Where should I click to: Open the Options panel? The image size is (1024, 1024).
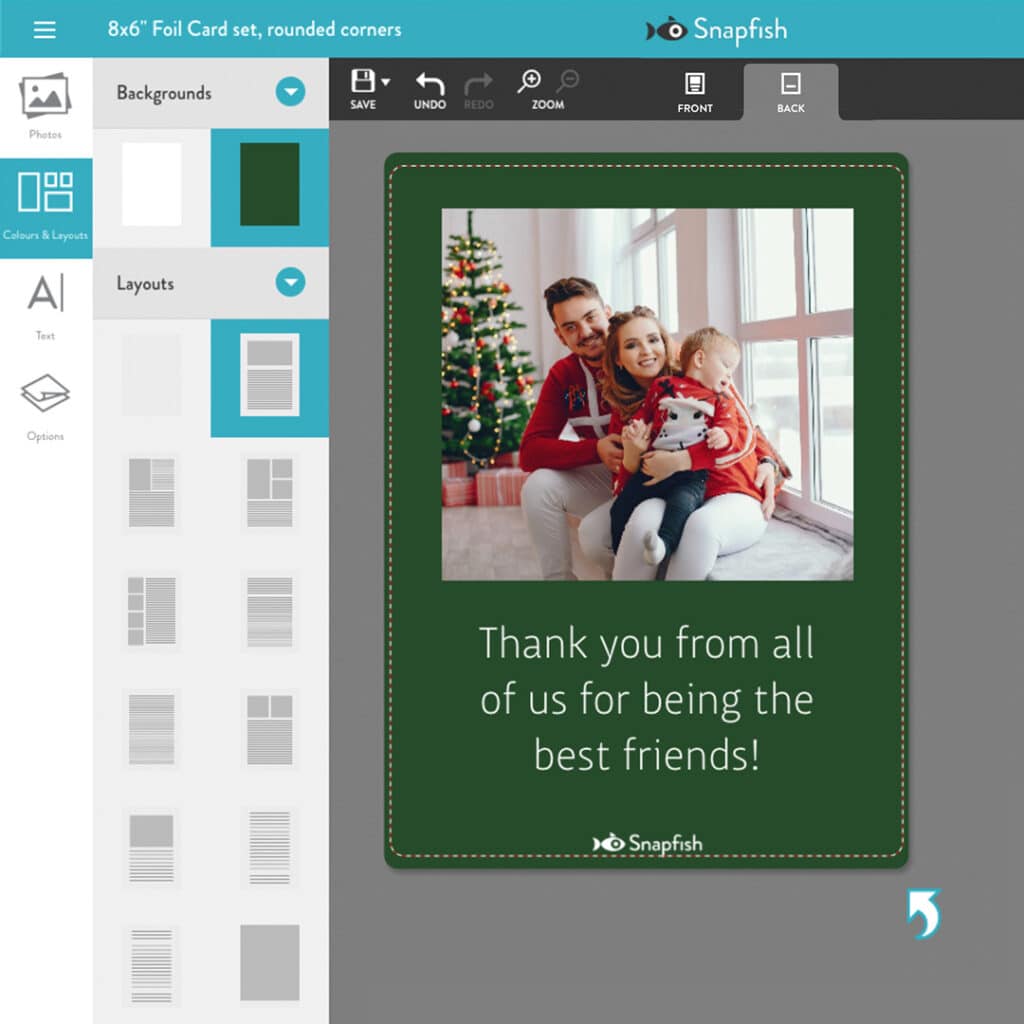44,405
